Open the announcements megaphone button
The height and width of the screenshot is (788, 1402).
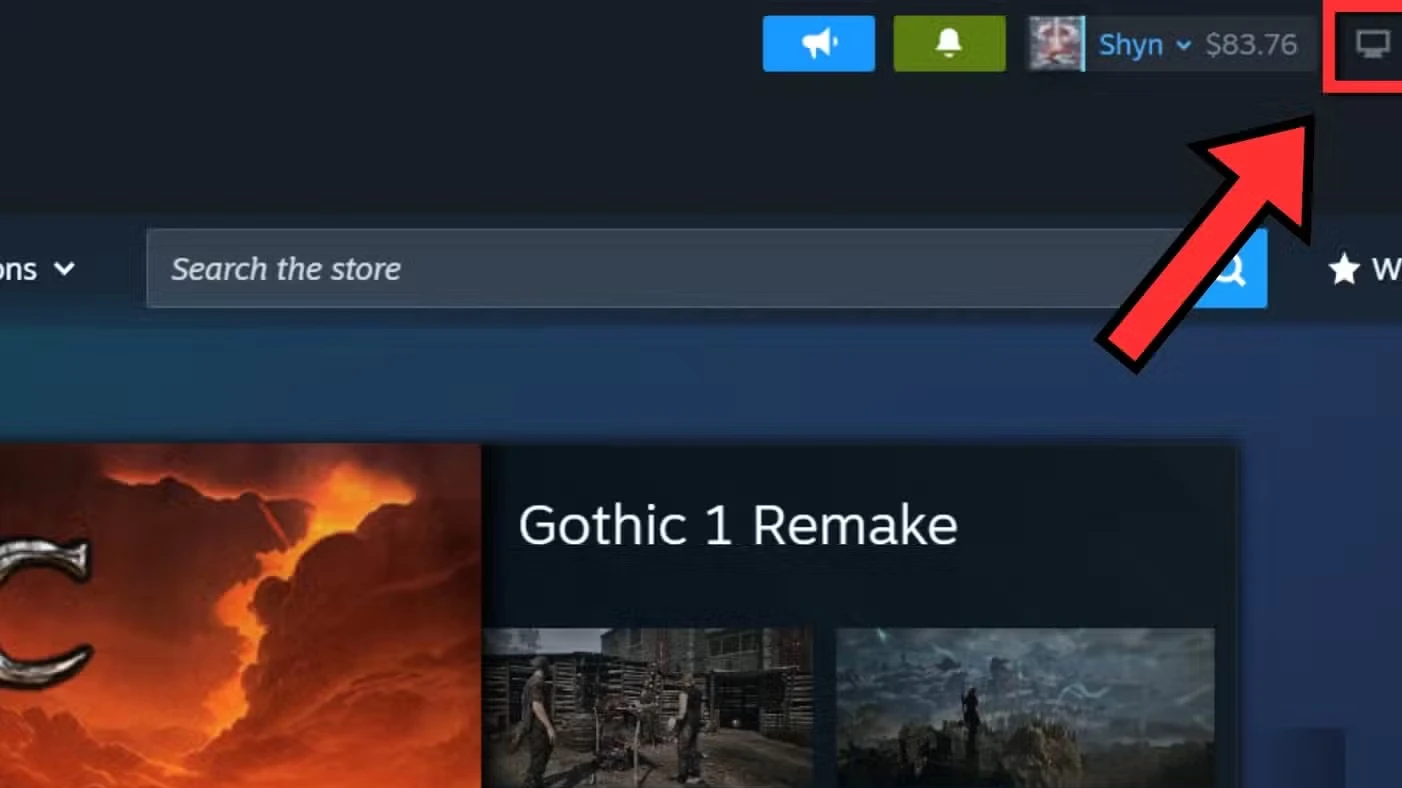[x=818, y=44]
